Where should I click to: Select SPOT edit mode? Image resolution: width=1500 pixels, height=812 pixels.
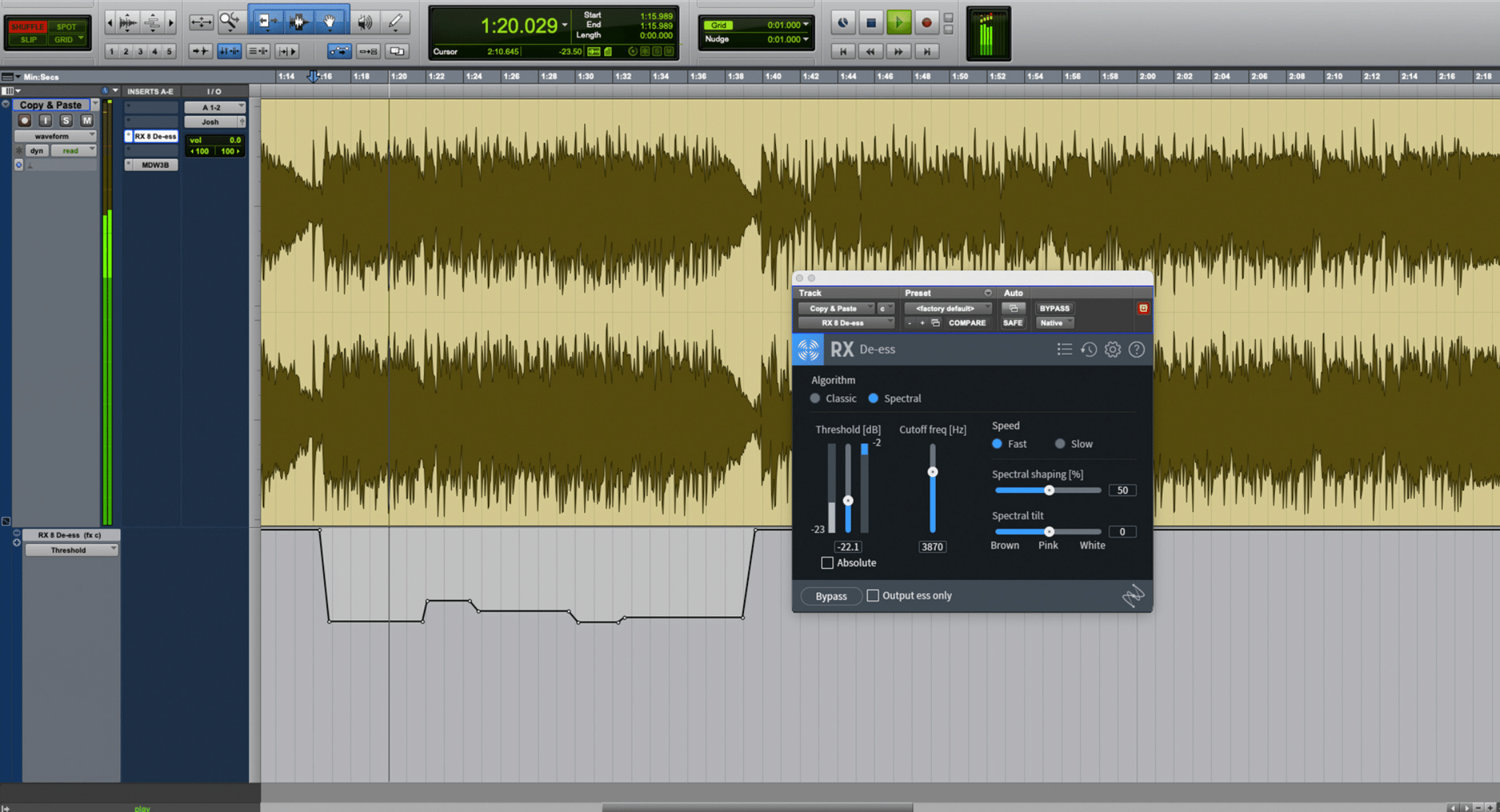pos(66,27)
